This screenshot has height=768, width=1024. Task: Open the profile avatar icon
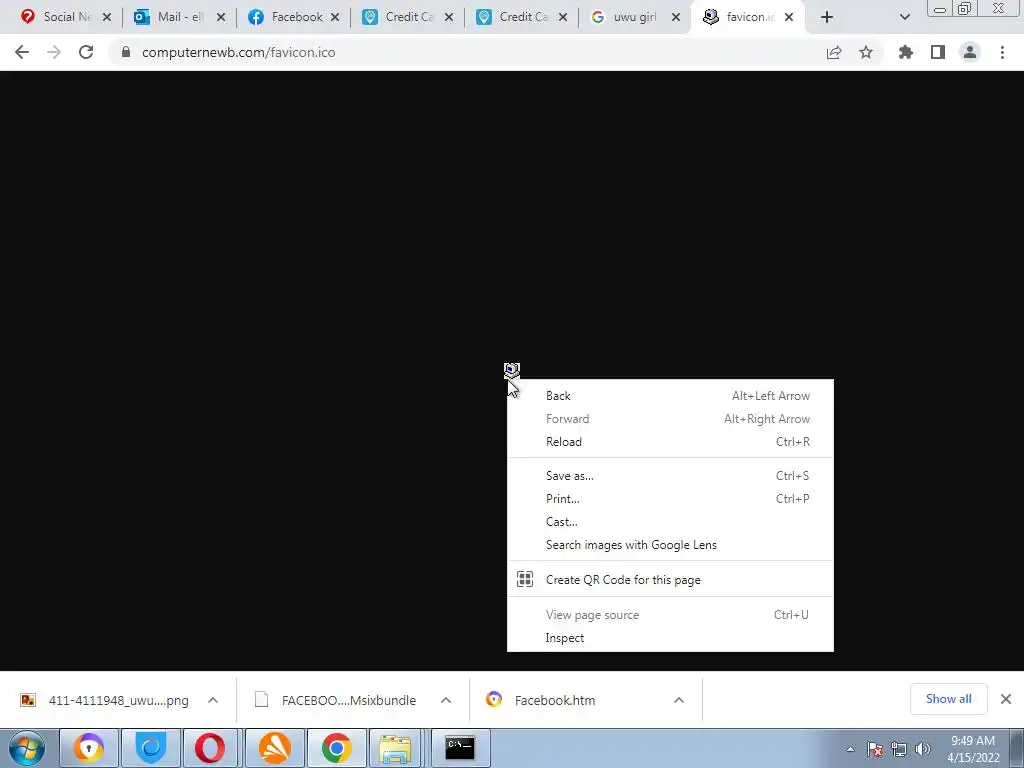pyautogui.click(x=970, y=52)
